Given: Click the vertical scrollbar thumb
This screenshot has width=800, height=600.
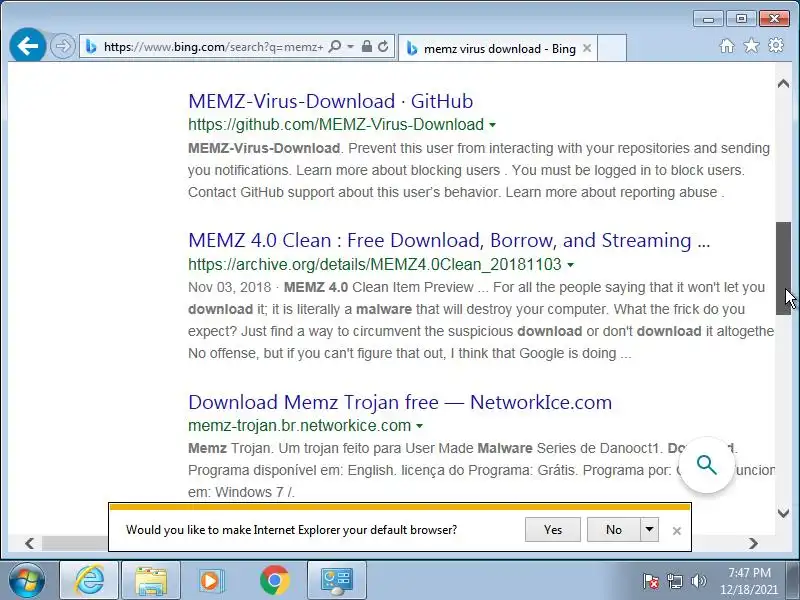Looking at the screenshot, I should click(x=783, y=268).
